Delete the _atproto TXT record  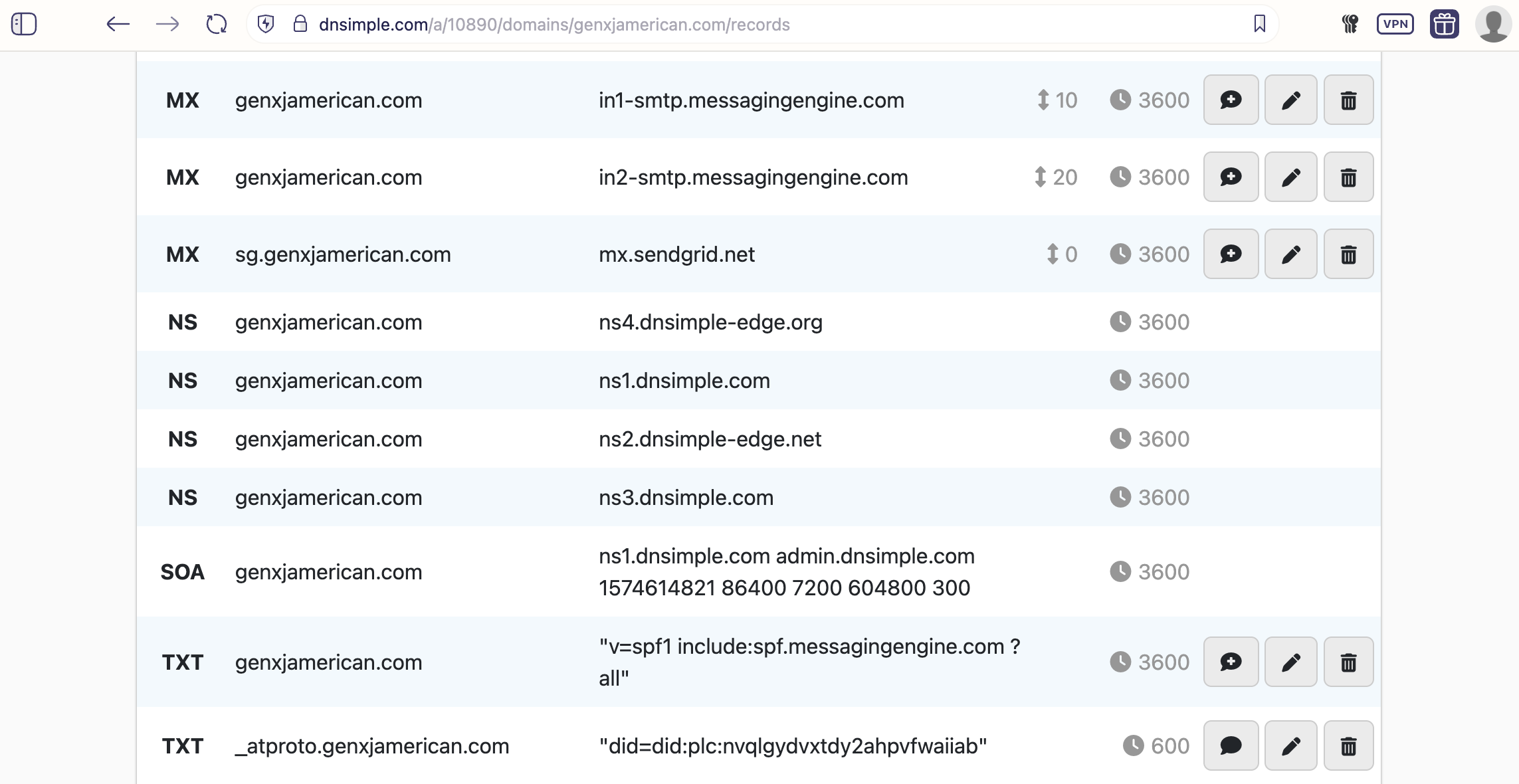pyautogui.click(x=1348, y=745)
